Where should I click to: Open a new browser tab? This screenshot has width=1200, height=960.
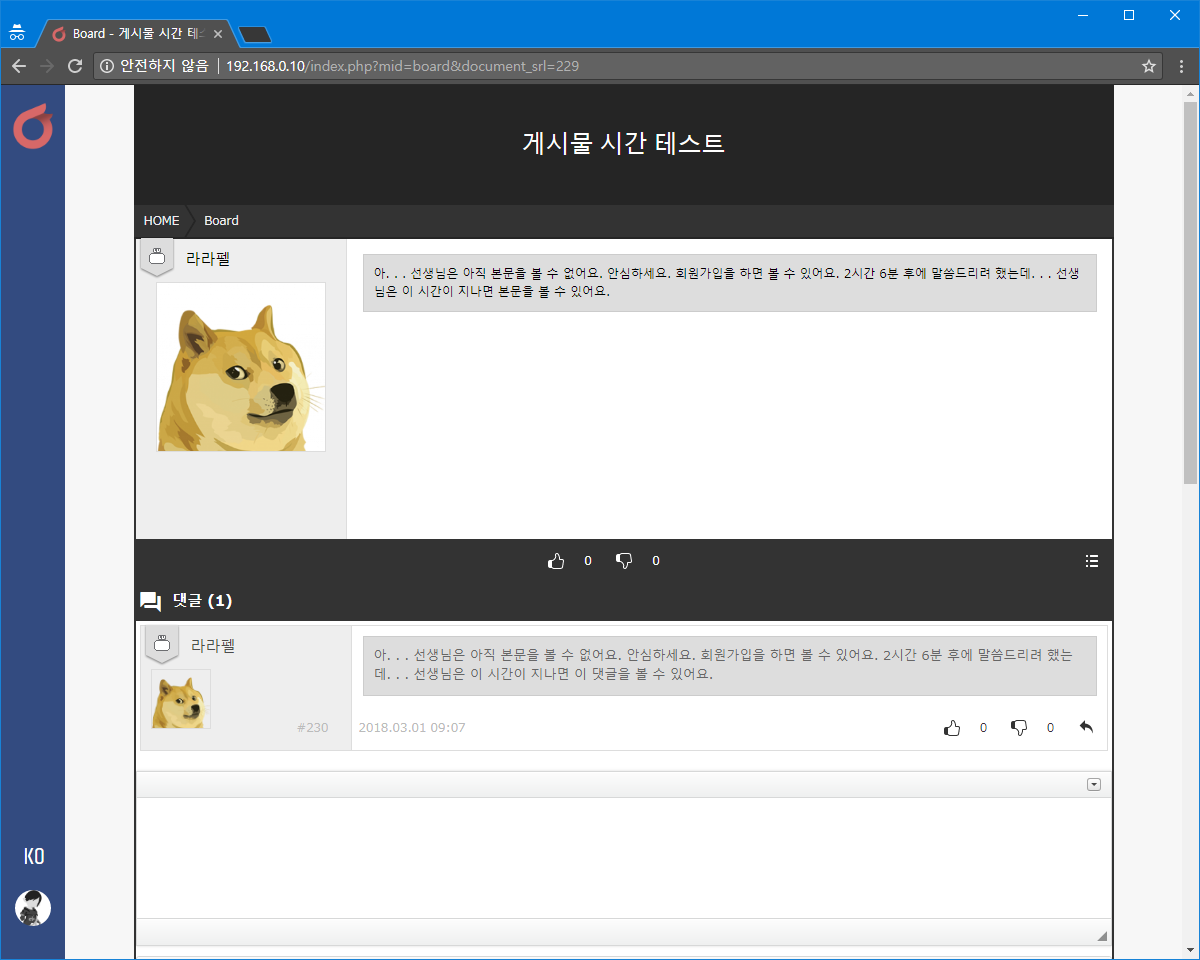255,35
